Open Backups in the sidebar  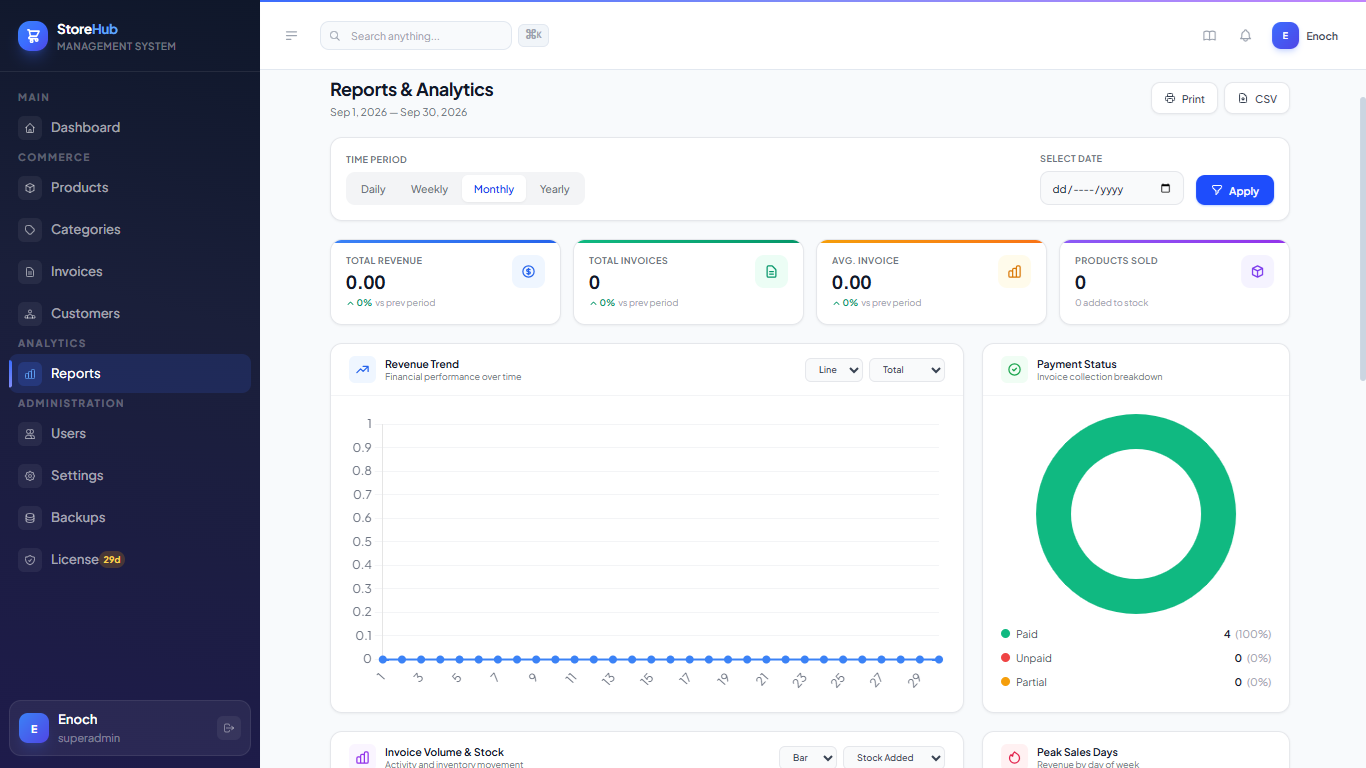coord(130,517)
